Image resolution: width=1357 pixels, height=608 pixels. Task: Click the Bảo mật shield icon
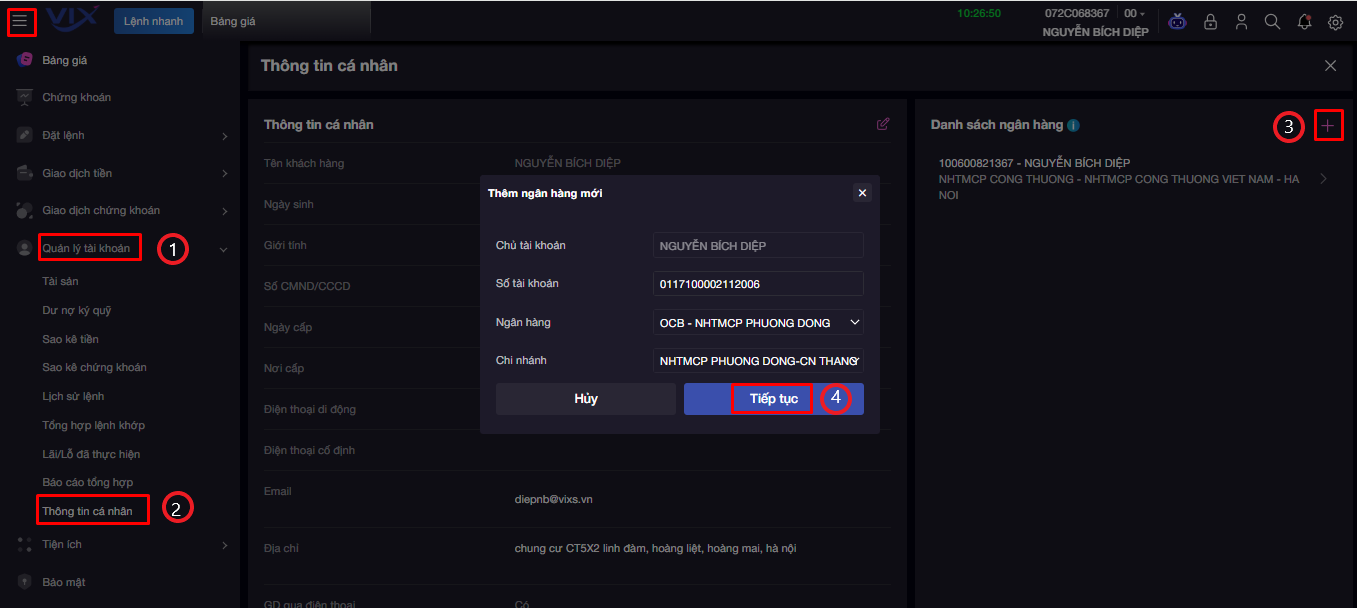click(25, 582)
